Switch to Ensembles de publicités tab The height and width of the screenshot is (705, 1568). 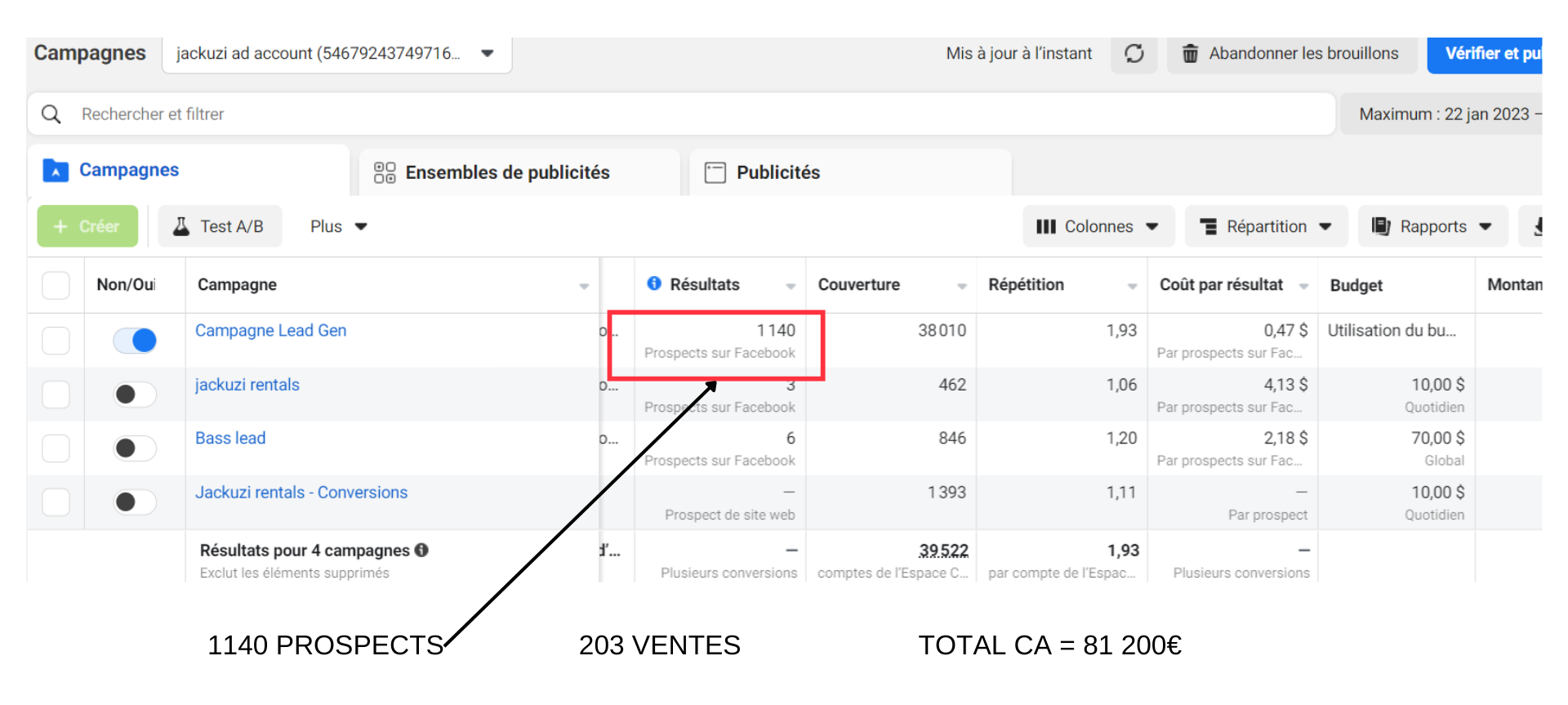[x=519, y=172]
